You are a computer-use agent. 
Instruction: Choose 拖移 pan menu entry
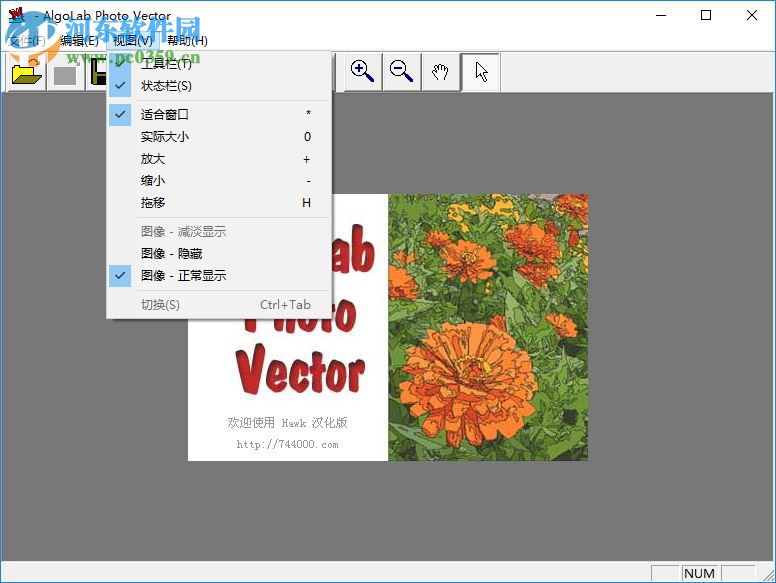pos(219,203)
